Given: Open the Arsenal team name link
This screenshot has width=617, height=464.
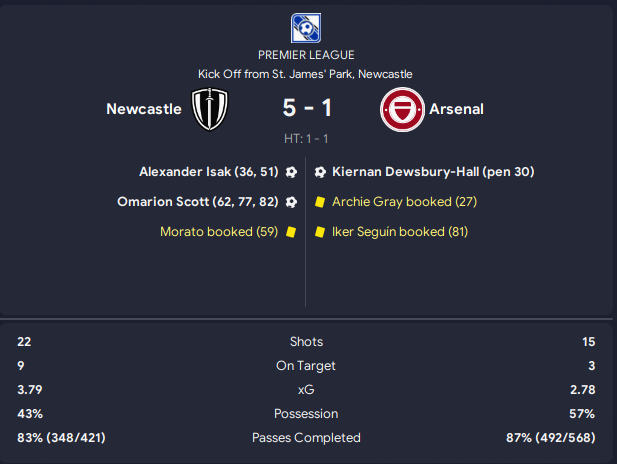Looking at the screenshot, I should pos(456,109).
